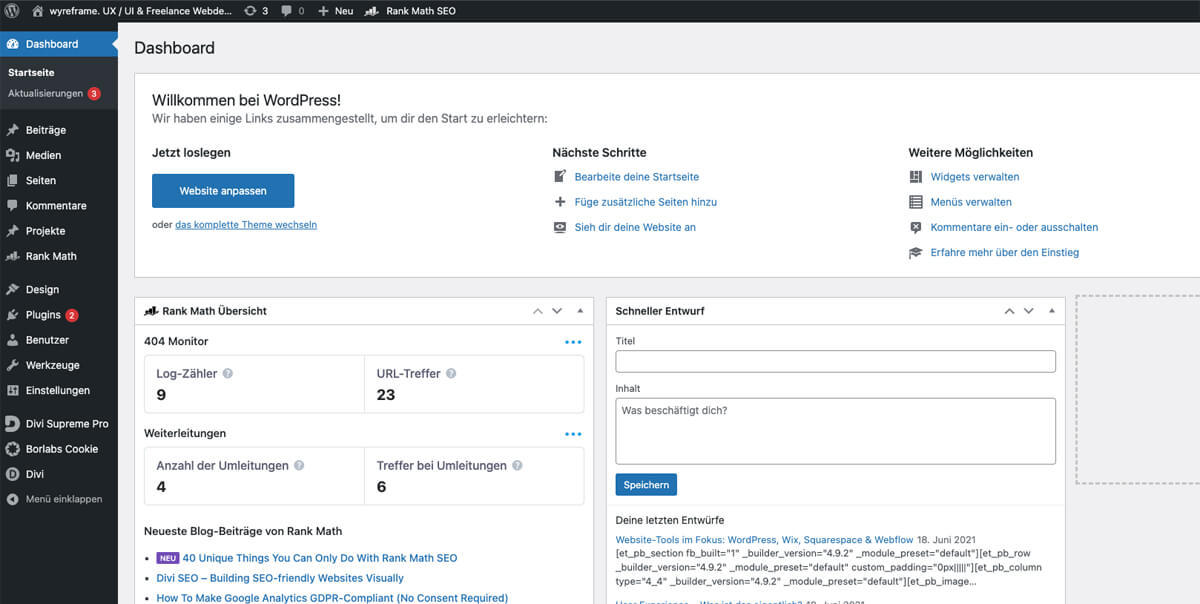Screen dimensions: 1200x604
Task: Open the Menüs verwalten link
Action: coord(971,202)
